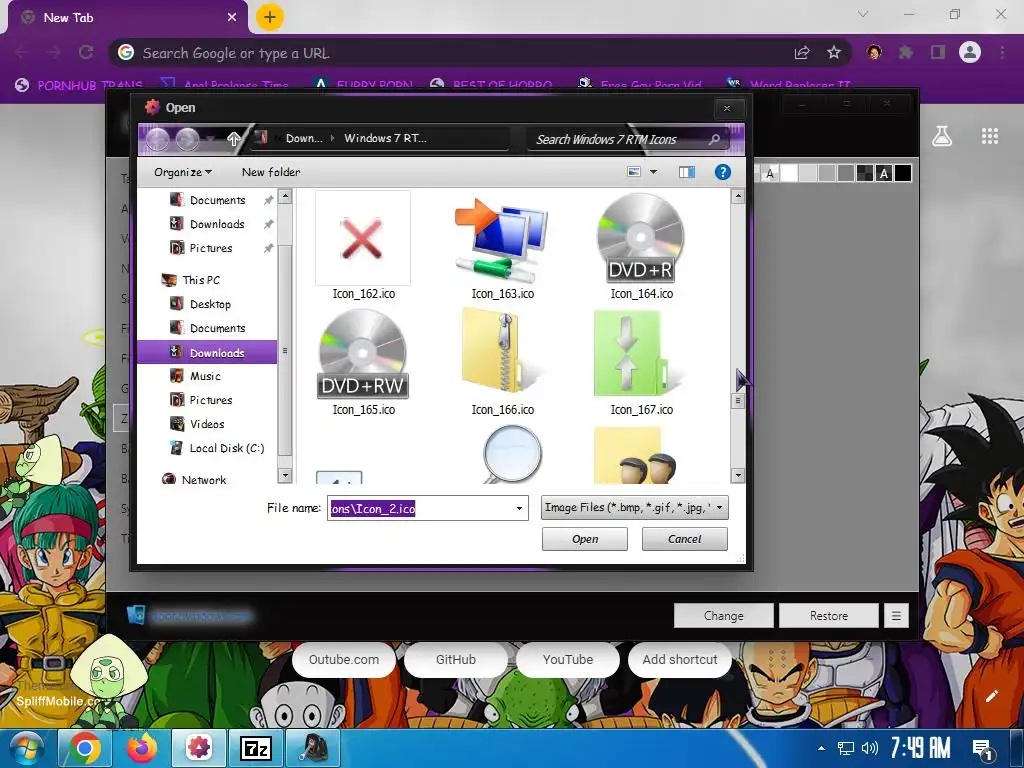This screenshot has width=1024, height=768.
Task: Click the File name input field
Action: point(420,508)
